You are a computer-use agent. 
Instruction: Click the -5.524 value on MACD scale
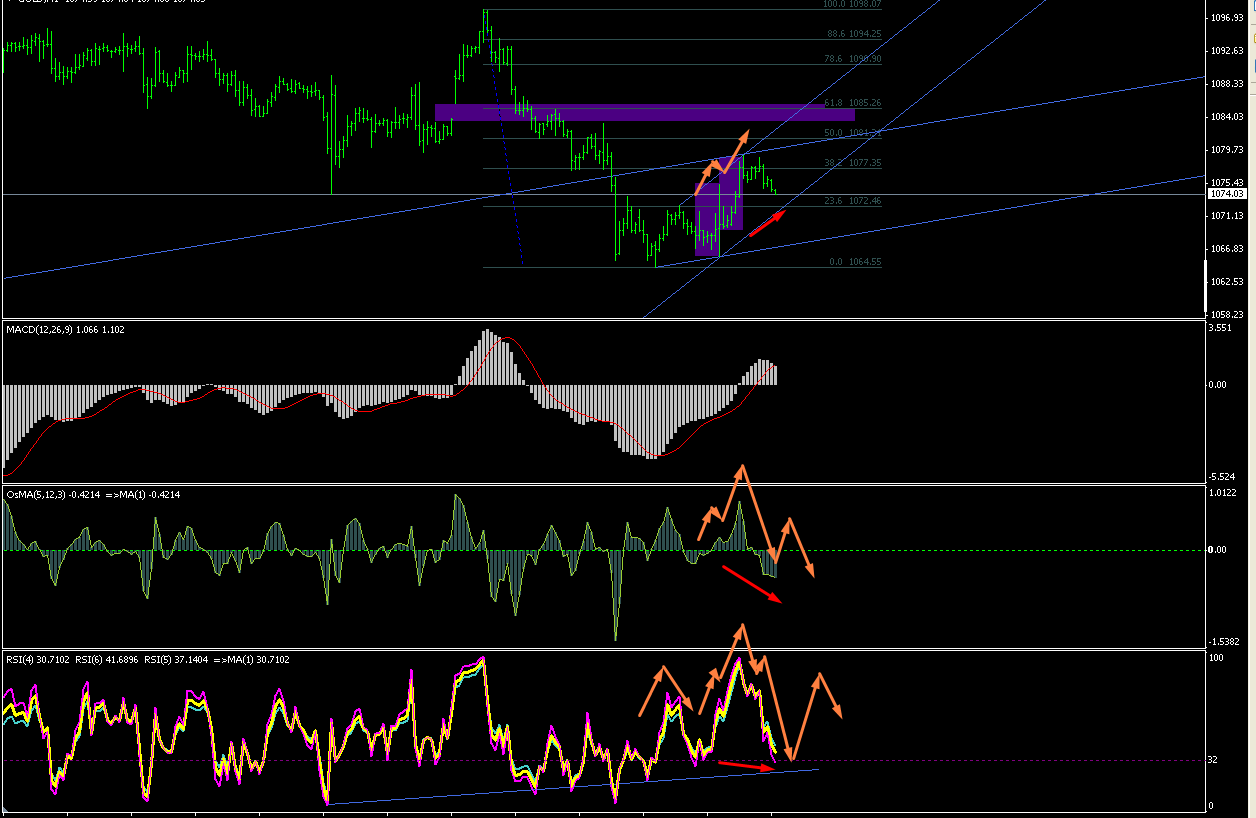1224,477
